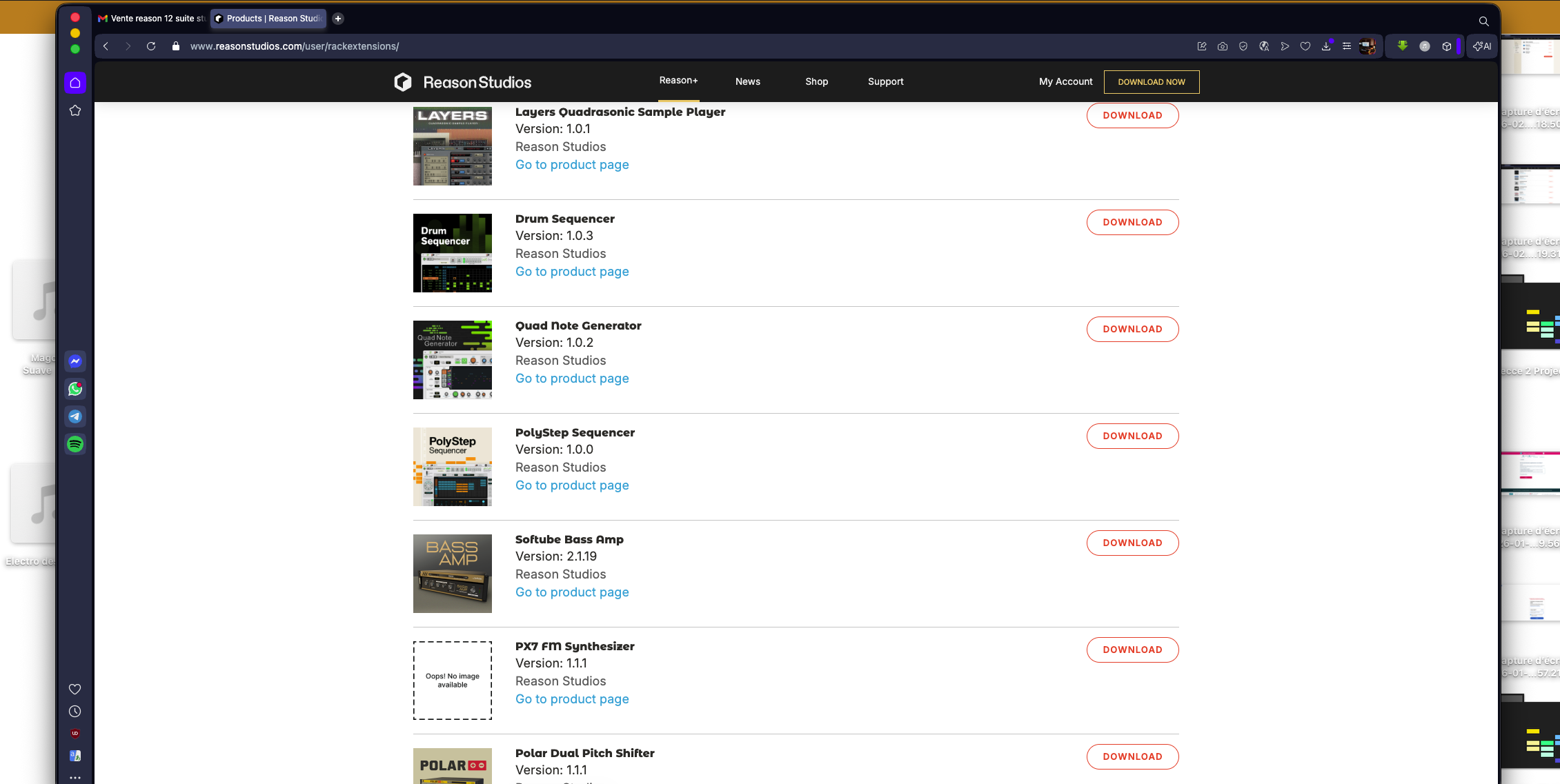Click the PolyStep Sequencer thumbnail
The width and height of the screenshot is (1560, 784).
(x=453, y=467)
